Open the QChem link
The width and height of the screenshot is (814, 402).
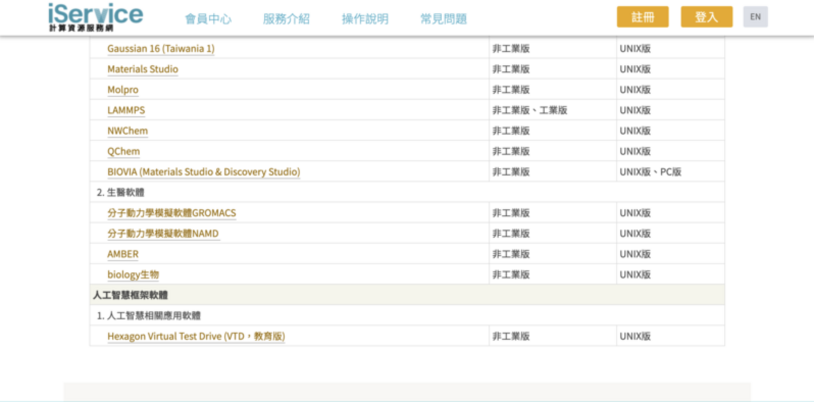click(x=124, y=151)
